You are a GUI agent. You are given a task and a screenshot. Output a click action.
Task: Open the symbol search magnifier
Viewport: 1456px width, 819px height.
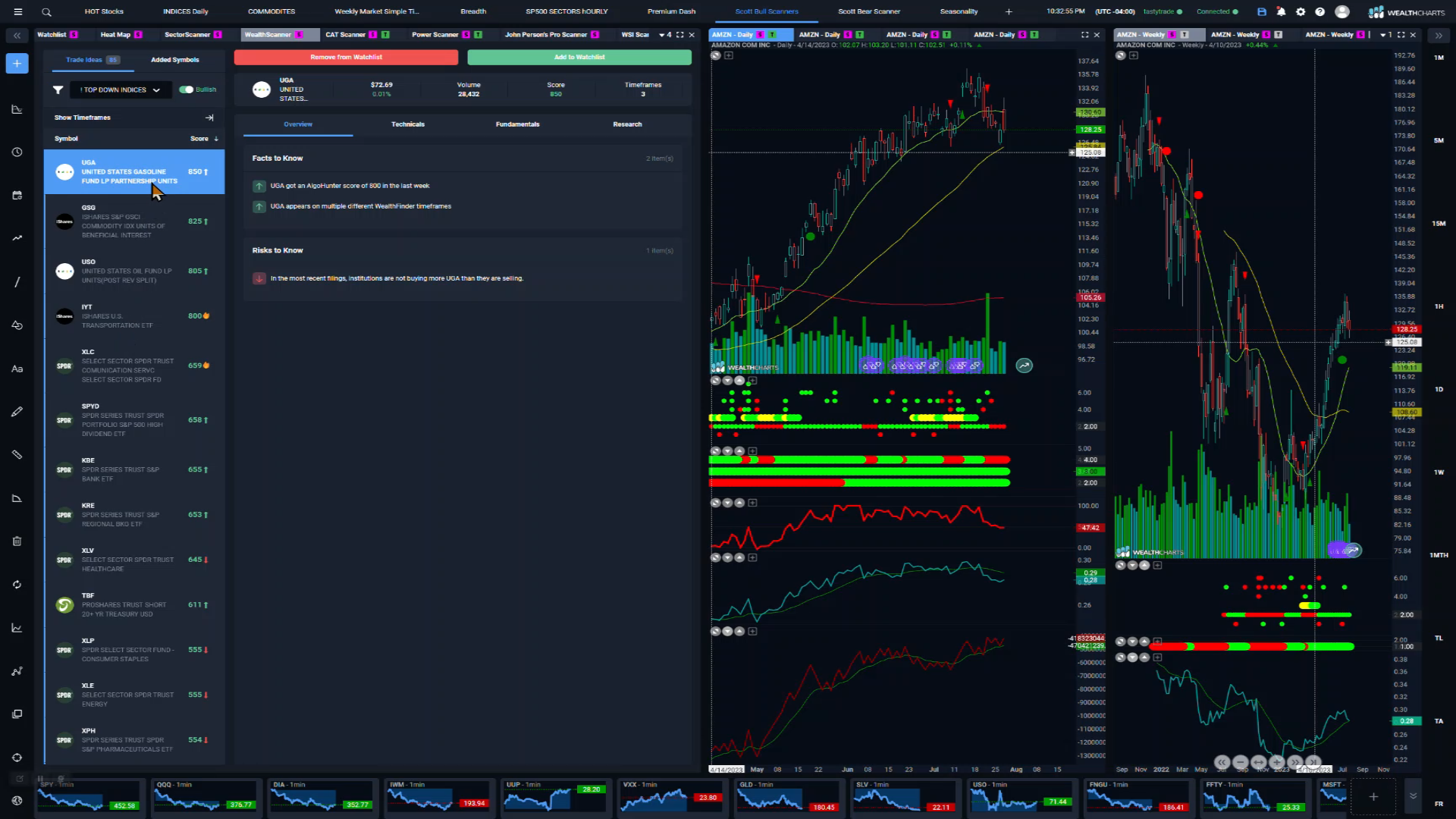coord(46,11)
